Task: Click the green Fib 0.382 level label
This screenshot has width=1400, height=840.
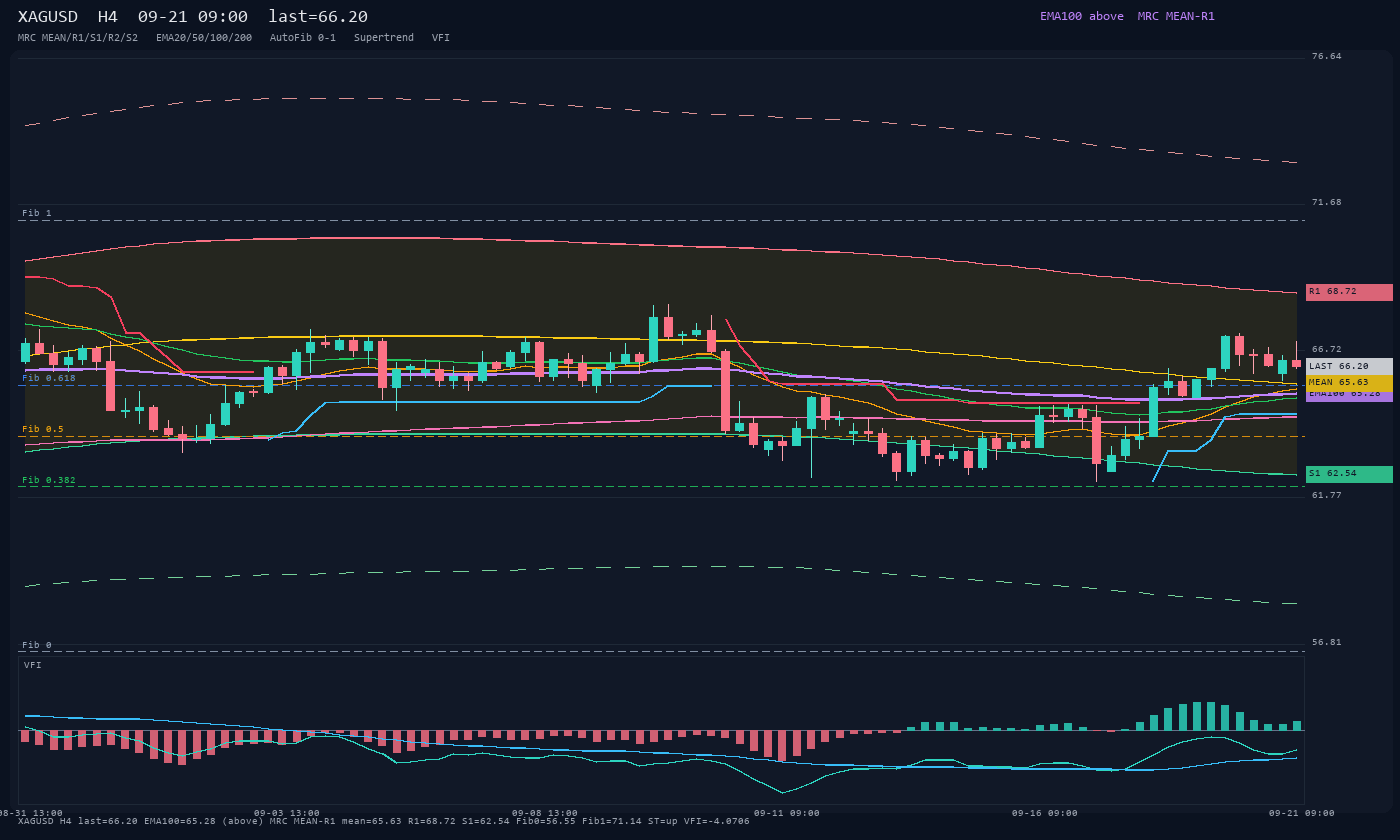Action: coord(49,481)
